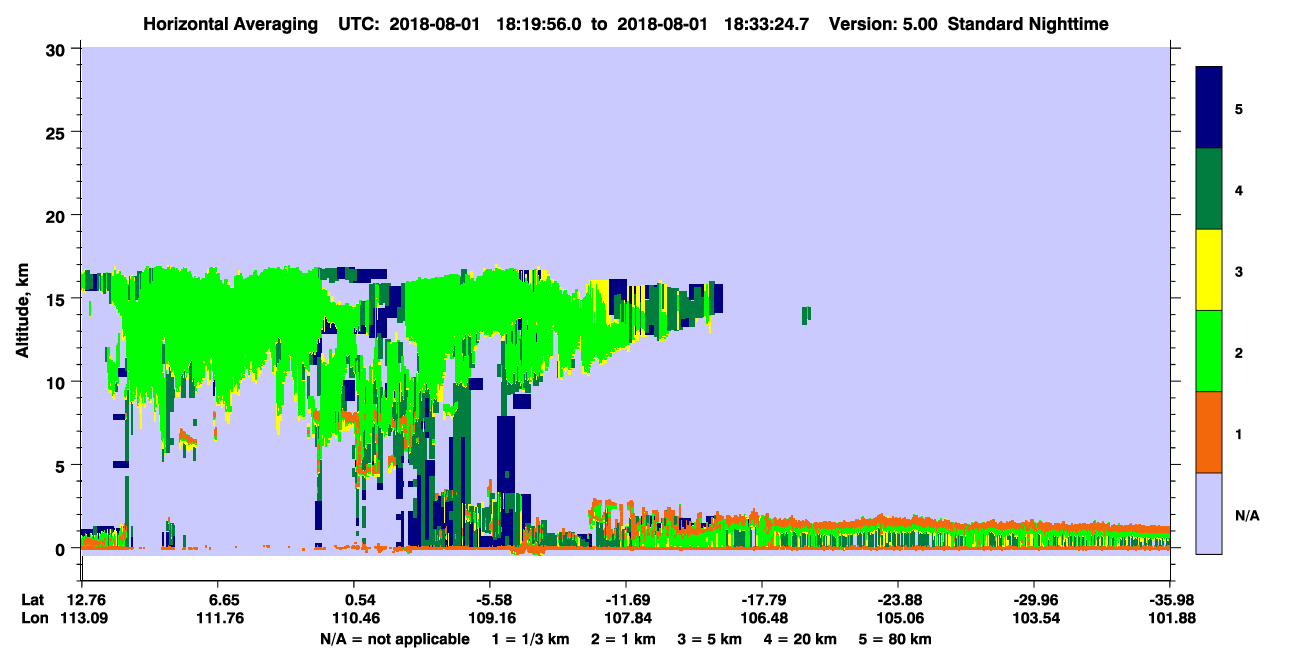Click the 'Lat' row label

pyautogui.click(x=31, y=600)
